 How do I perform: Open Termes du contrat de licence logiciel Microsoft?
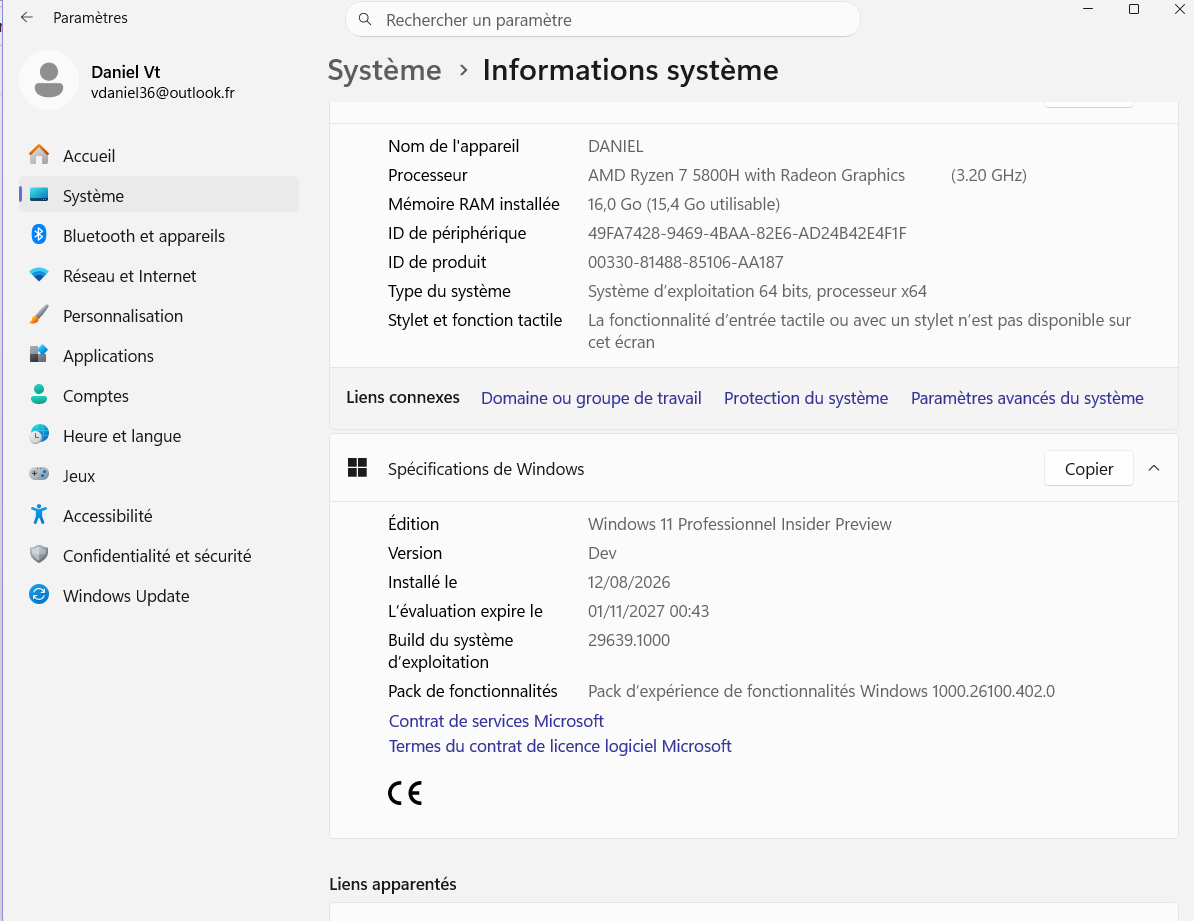tap(560, 746)
